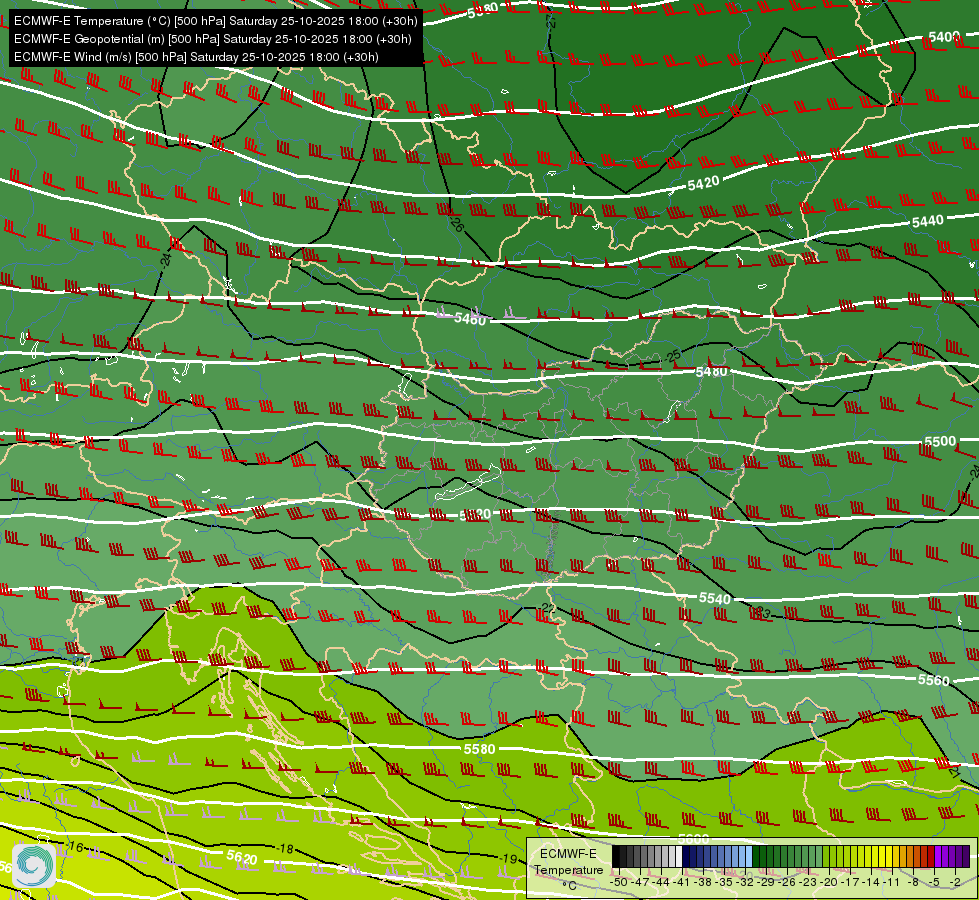Select the ECMWF-E Geopotential 500 hPa title line
979x900 pixels.
[x=213, y=39]
